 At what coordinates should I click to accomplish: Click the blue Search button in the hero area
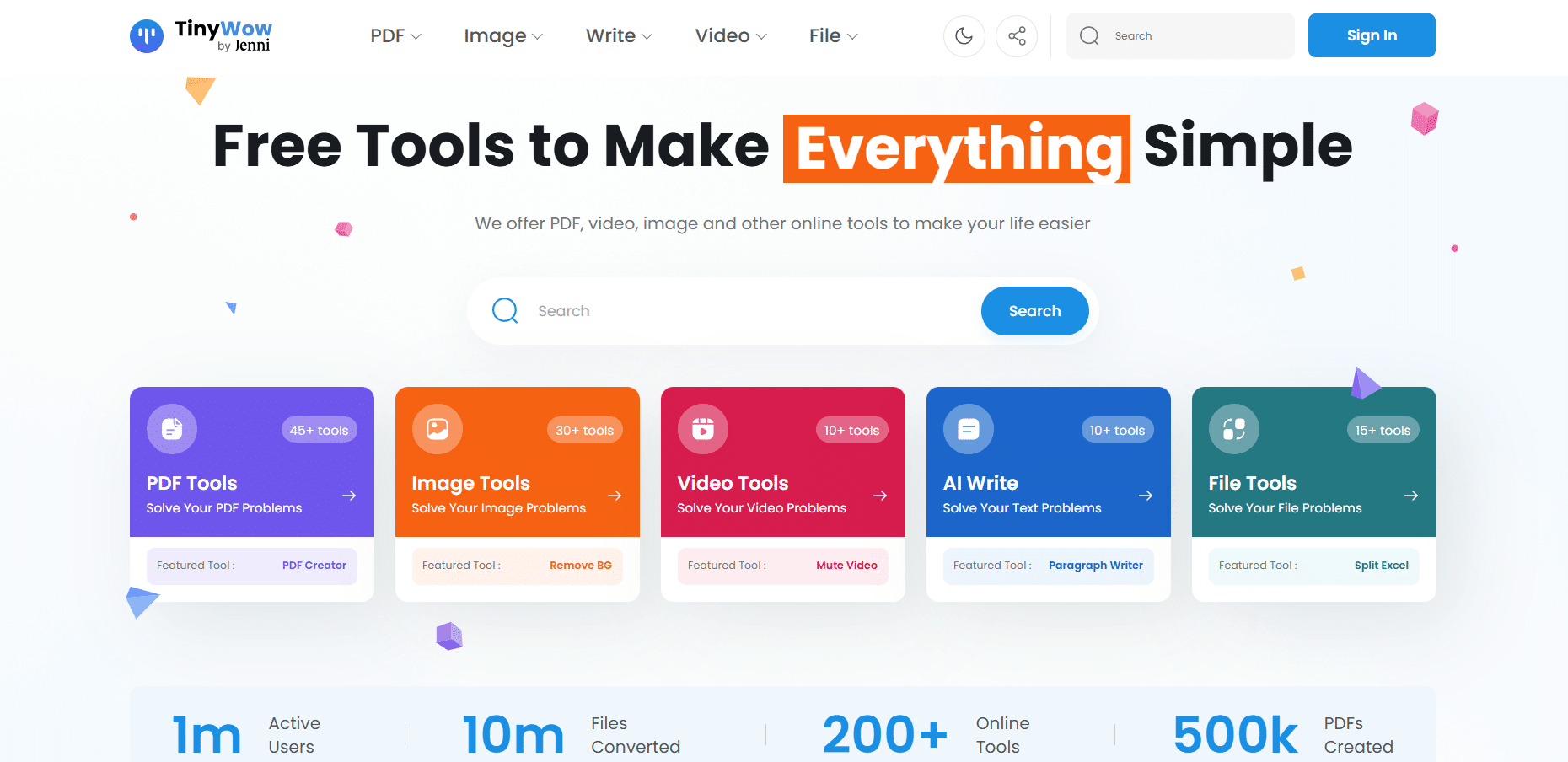coord(1034,311)
